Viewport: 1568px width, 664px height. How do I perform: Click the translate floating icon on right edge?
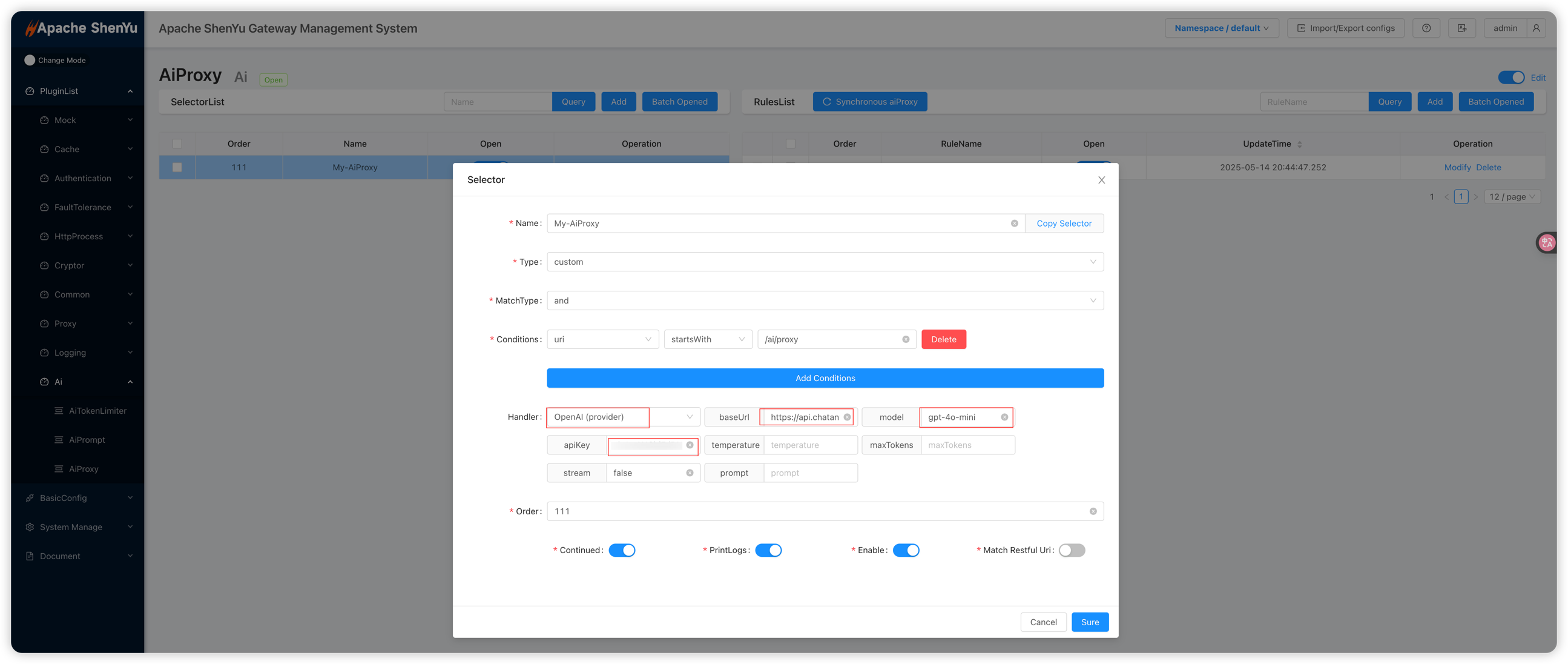point(1547,243)
